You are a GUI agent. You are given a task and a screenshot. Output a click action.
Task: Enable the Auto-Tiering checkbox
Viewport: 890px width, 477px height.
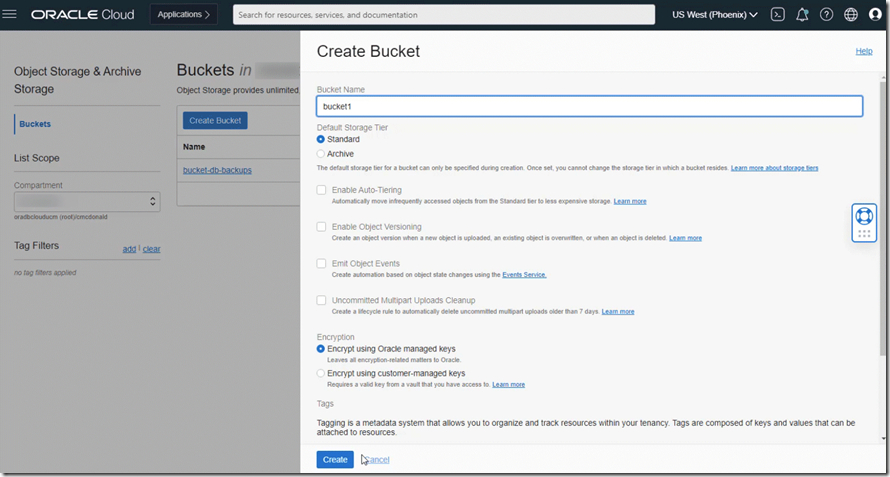click(321, 190)
